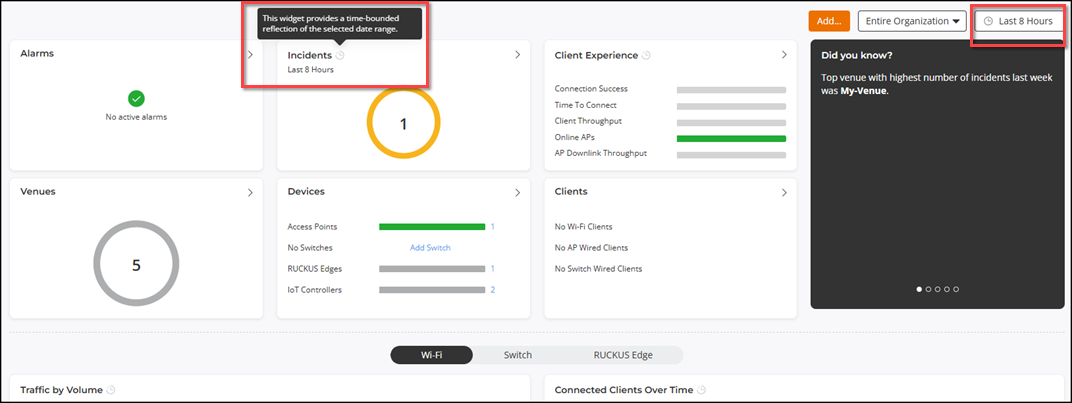This screenshot has height=403, width=1072.
Task: Click the orange Add... button
Action: pos(829,21)
